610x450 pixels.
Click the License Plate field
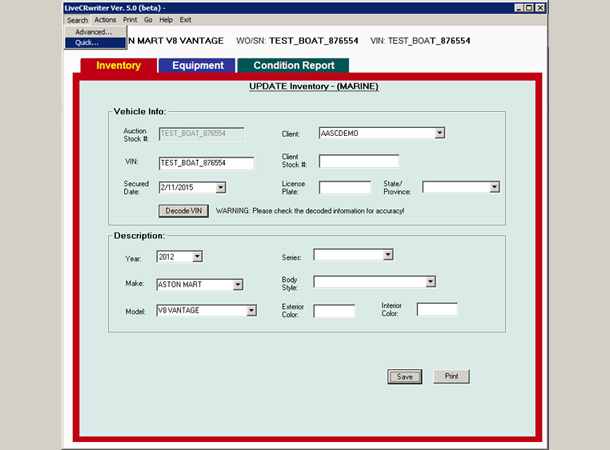coord(345,187)
